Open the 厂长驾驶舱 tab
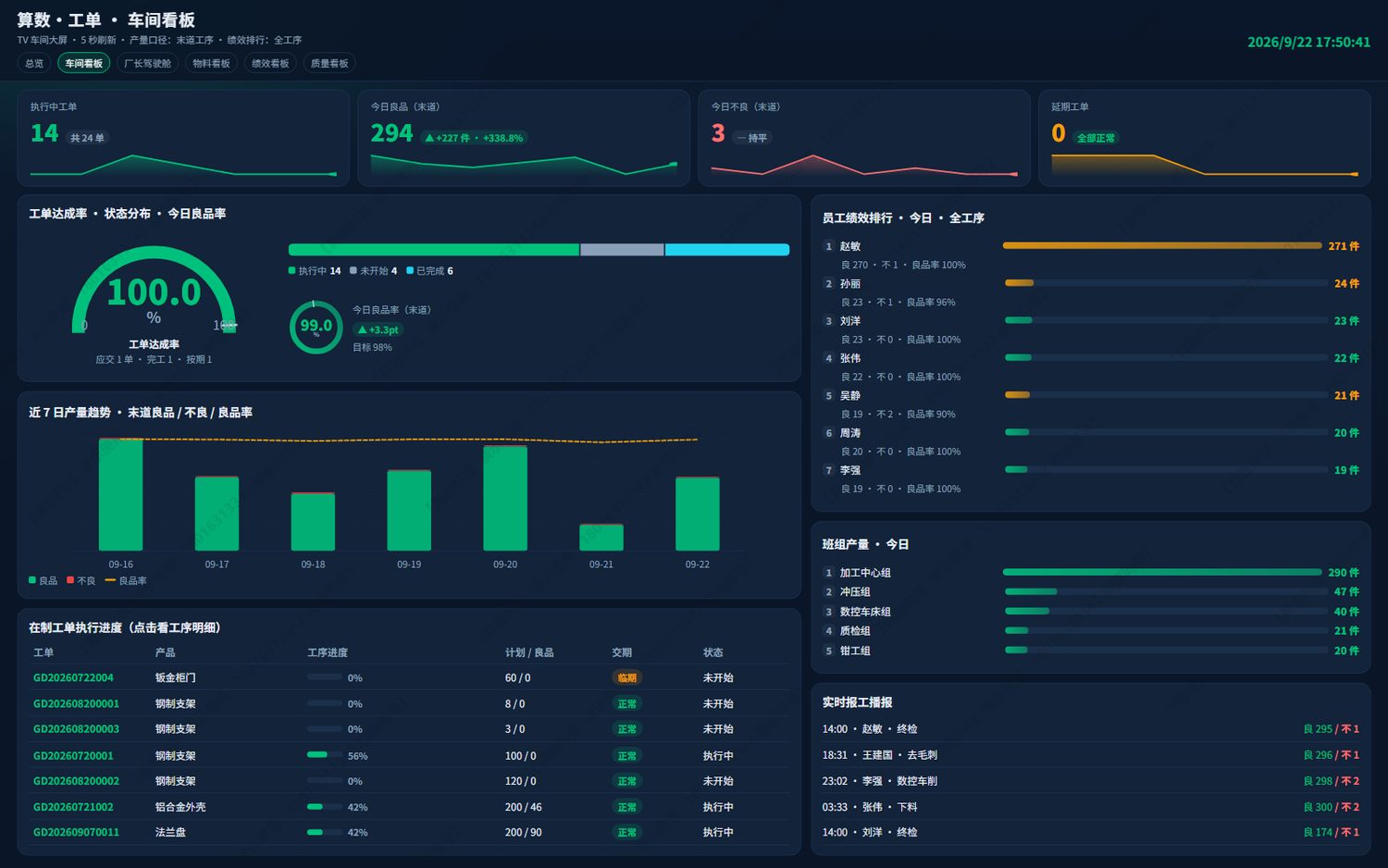 (148, 63)
